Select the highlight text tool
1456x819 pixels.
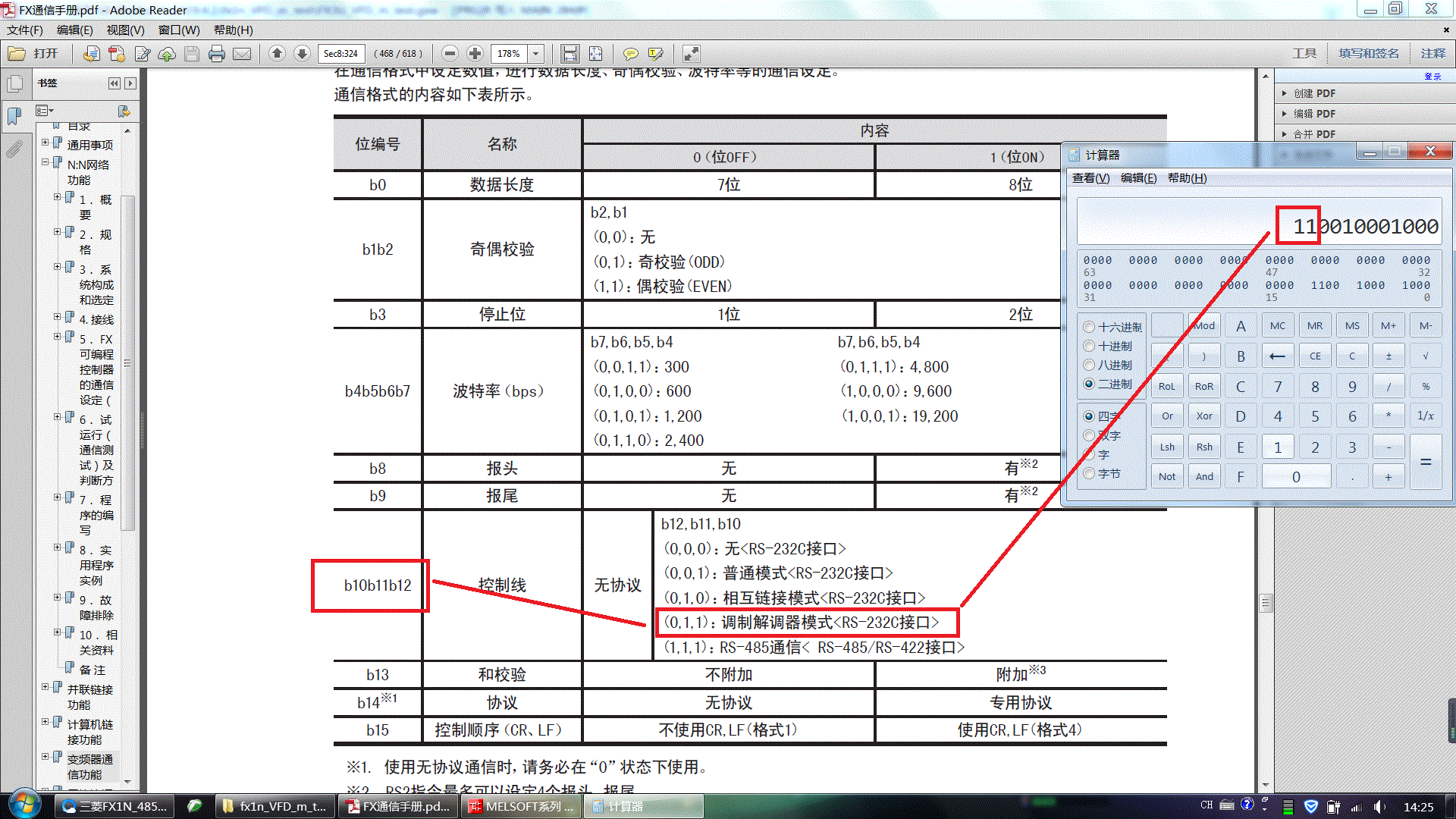coord(656,54)
